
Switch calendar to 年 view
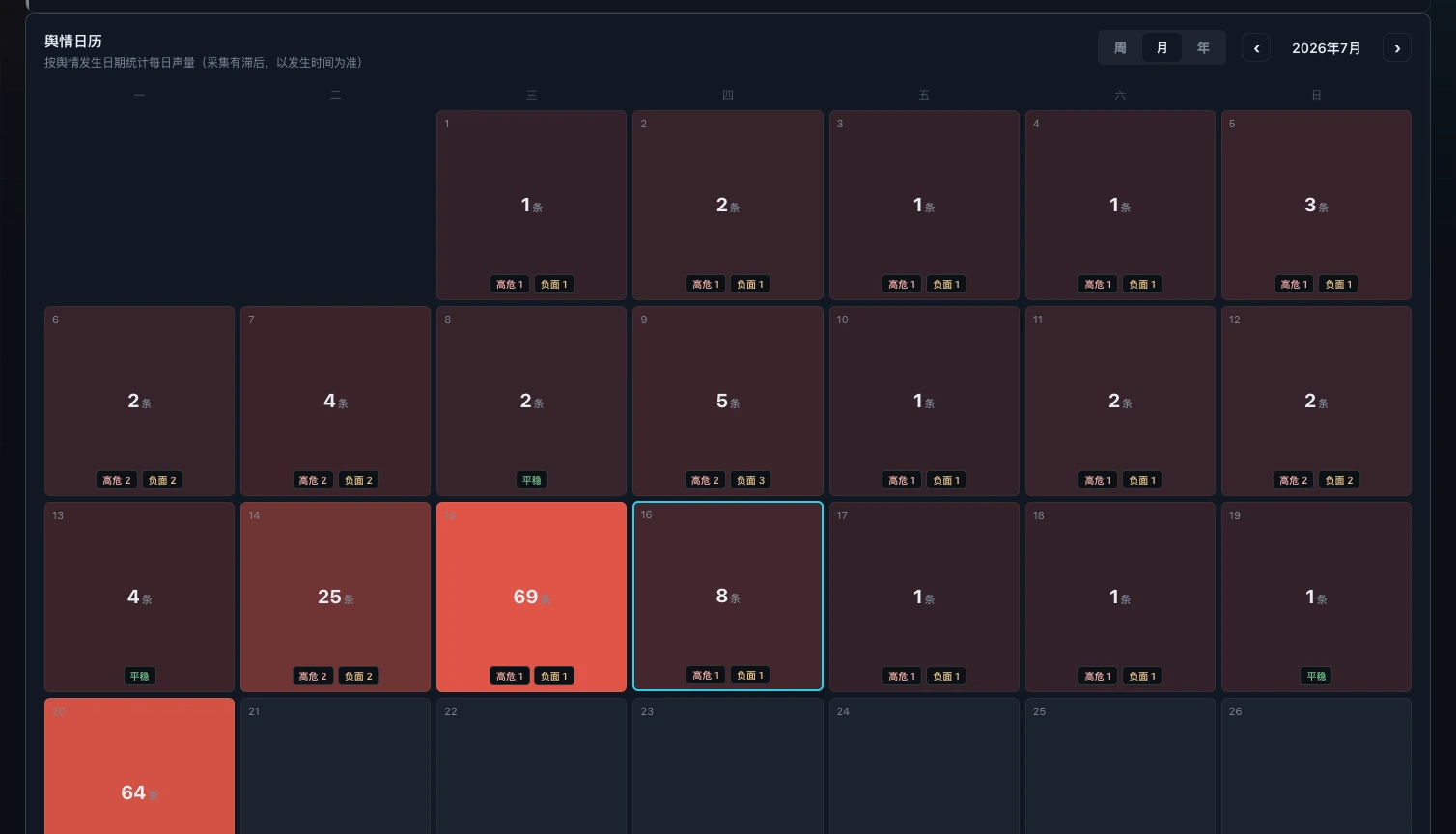(1203, 47)
